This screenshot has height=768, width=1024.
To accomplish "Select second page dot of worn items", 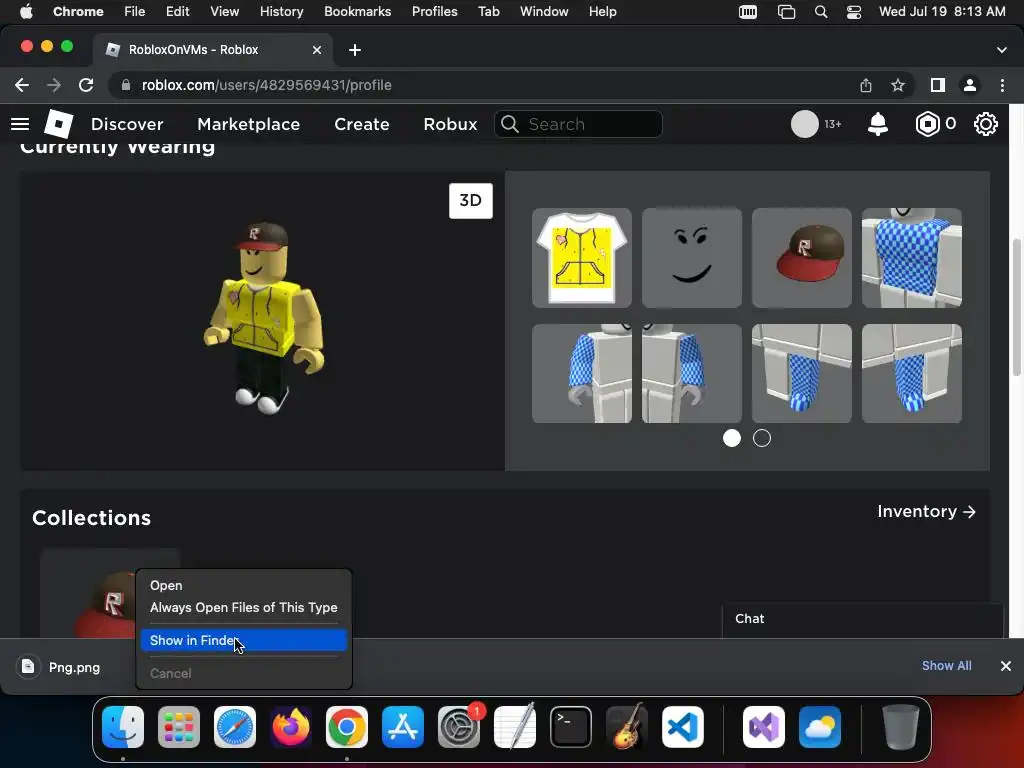I will [x=761, y=438].
